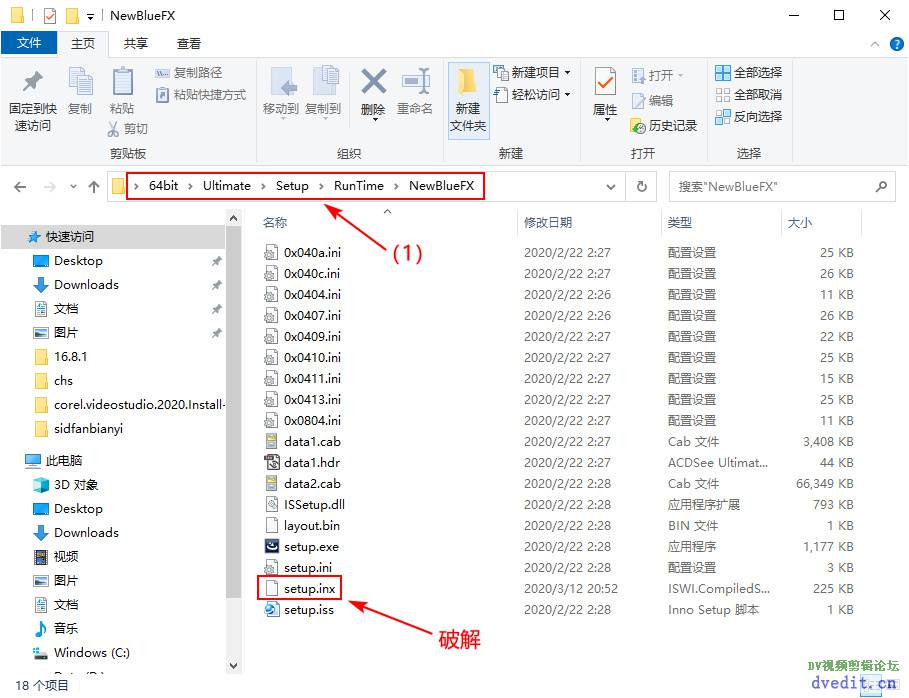The image size is (909, 698).
Task: Click the Ultimate breadcrumb in address bar
Action: tap(227, 186)
